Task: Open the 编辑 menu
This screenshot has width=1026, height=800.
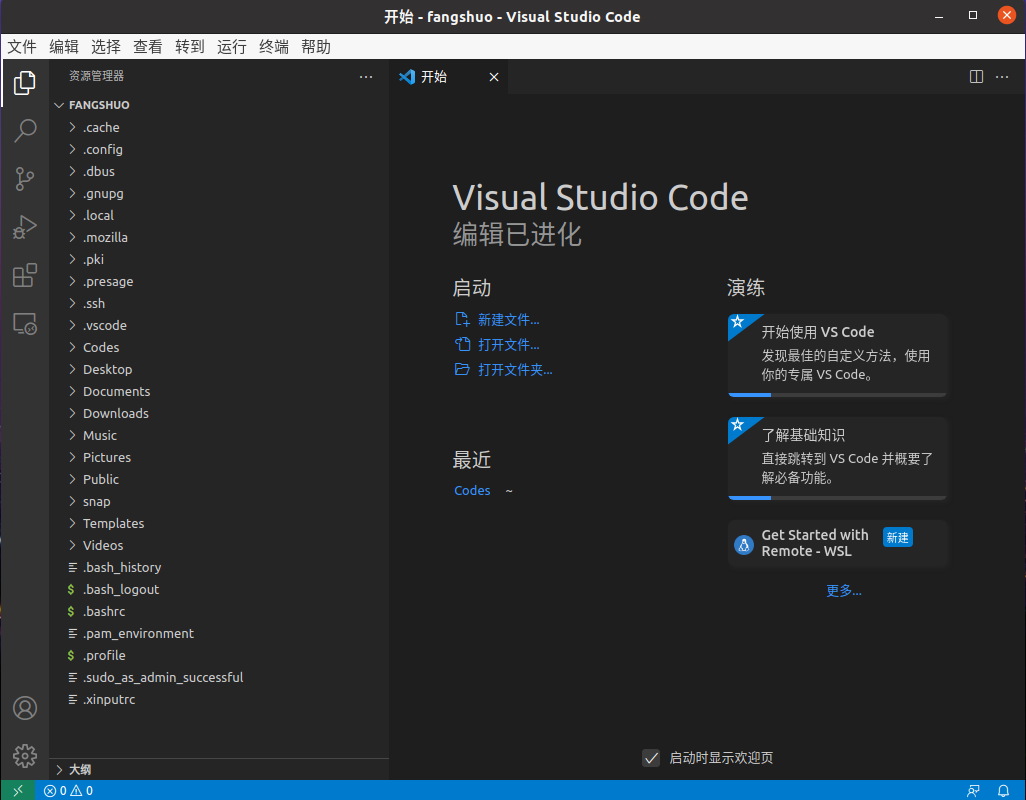Action: coord(64,47)
